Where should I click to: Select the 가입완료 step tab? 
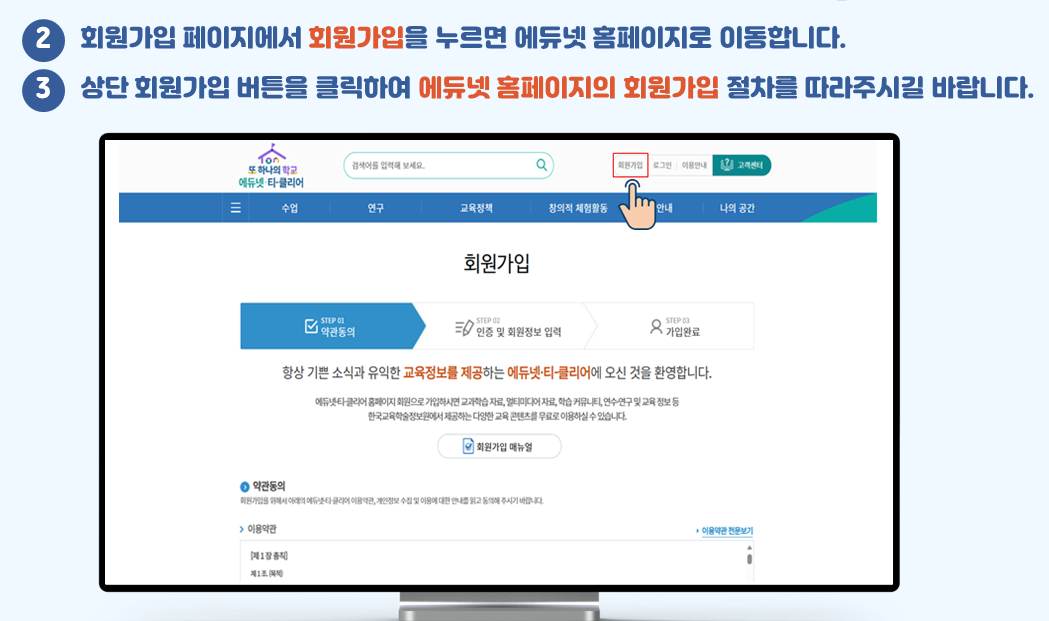pyautogui.click(x=672, y=326)
